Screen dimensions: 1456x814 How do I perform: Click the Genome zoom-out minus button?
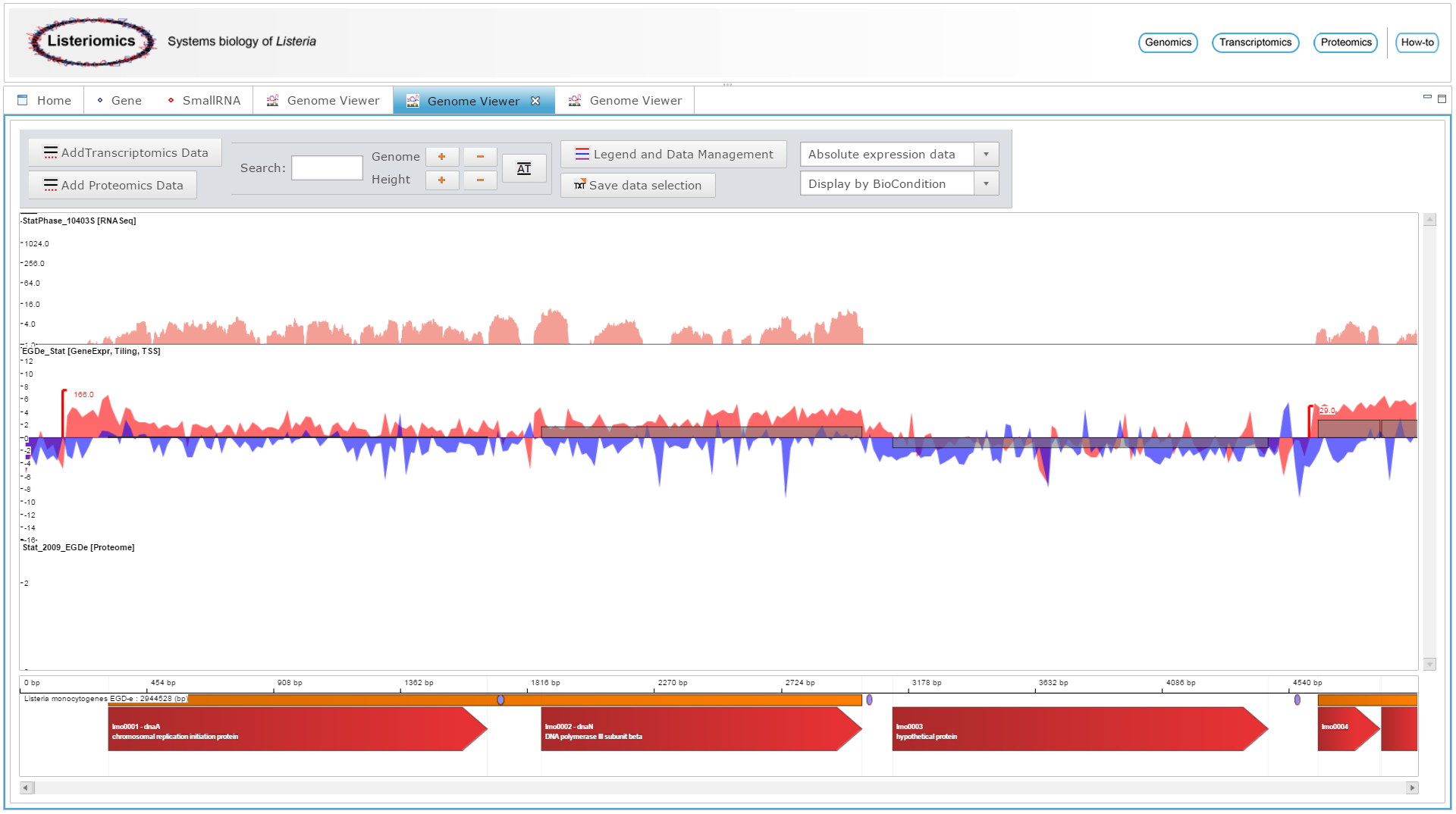(480, 157)
